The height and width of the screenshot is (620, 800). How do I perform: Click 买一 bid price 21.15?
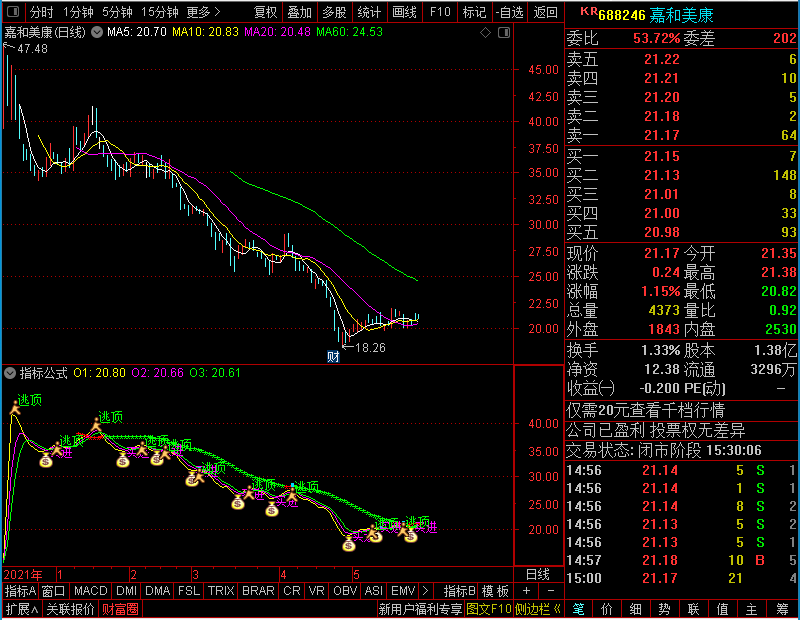click(x=662, y=156)
